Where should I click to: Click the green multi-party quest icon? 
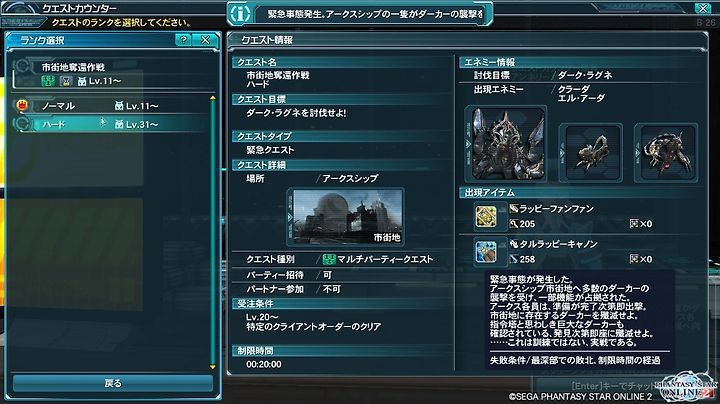pos(329,259)
